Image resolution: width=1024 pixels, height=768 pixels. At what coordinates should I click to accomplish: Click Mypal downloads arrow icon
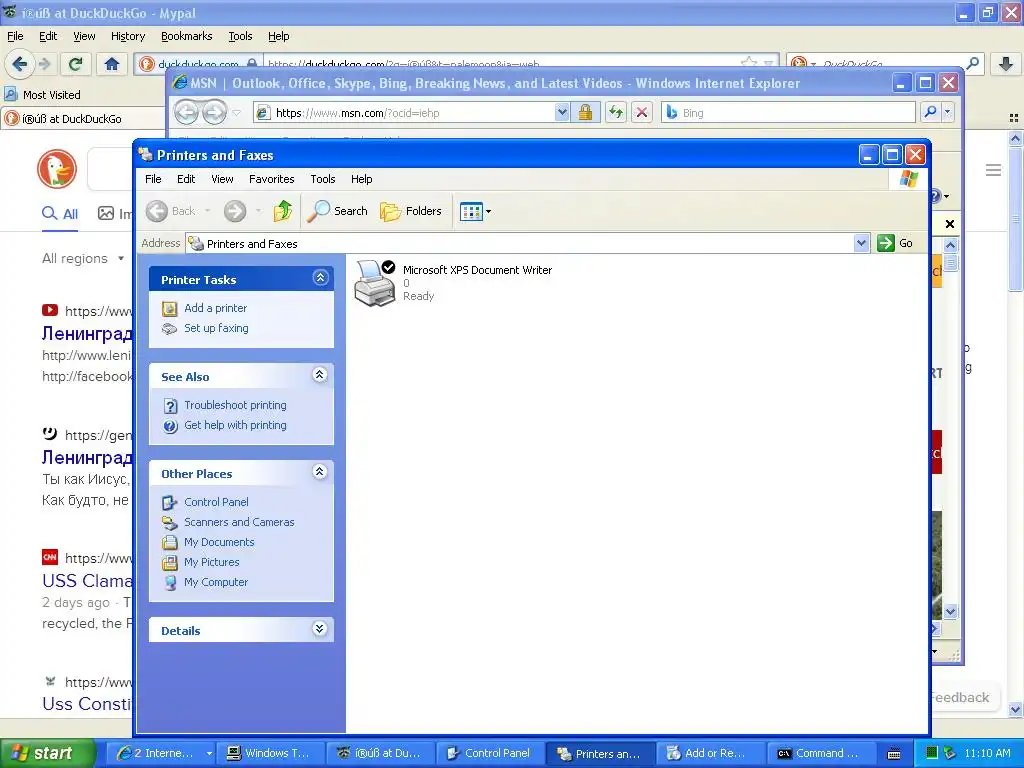click(1006, 64)
